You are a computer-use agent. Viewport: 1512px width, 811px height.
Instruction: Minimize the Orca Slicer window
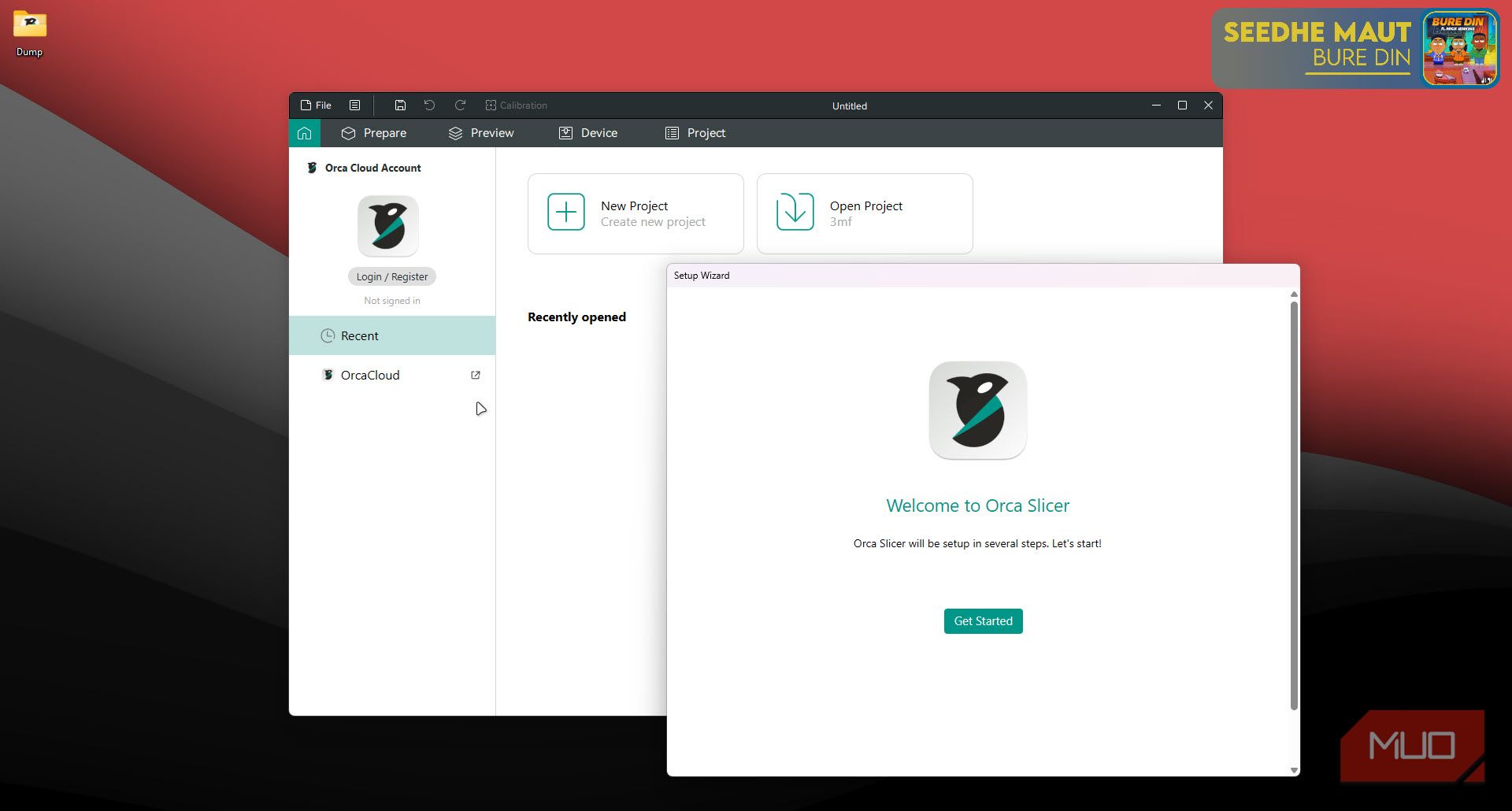1156,106
